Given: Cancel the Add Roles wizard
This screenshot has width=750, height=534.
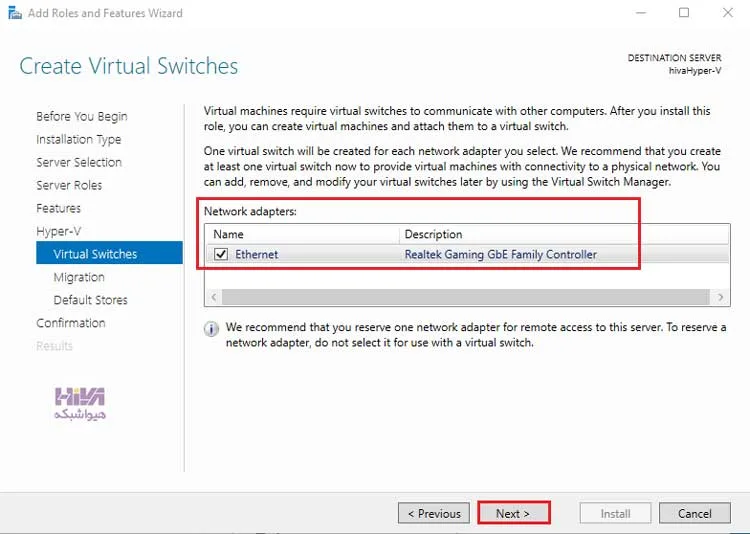Looking at the screenshot, I should (695, 513).
